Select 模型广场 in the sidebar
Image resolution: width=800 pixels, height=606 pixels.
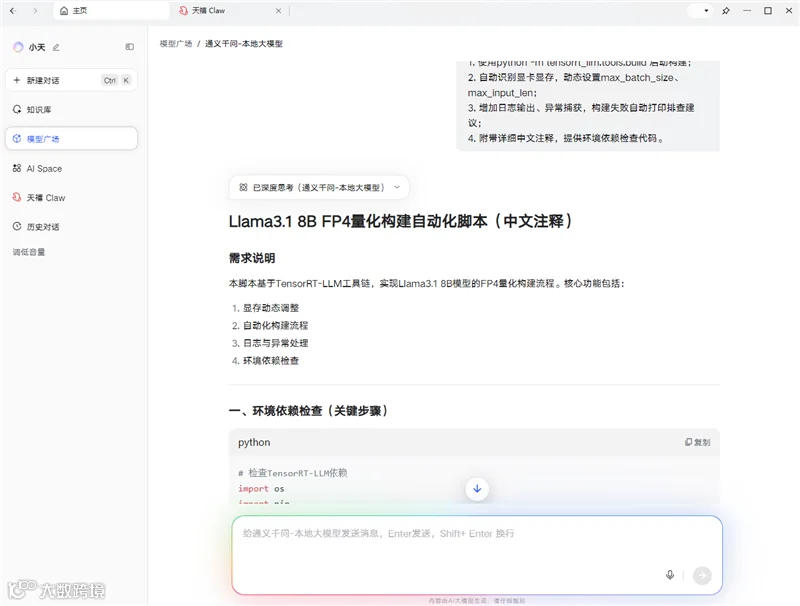tap(71, 139)
